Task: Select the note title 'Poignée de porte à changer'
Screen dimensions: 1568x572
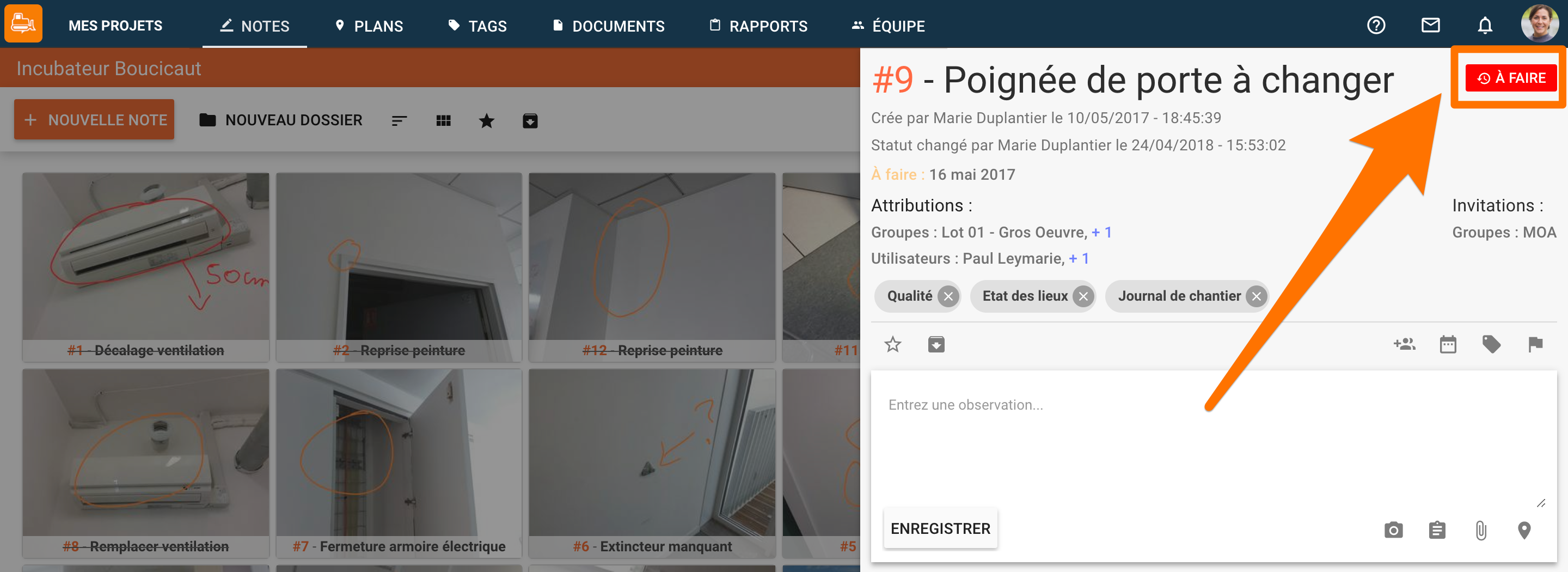Action: point(1168,80)
